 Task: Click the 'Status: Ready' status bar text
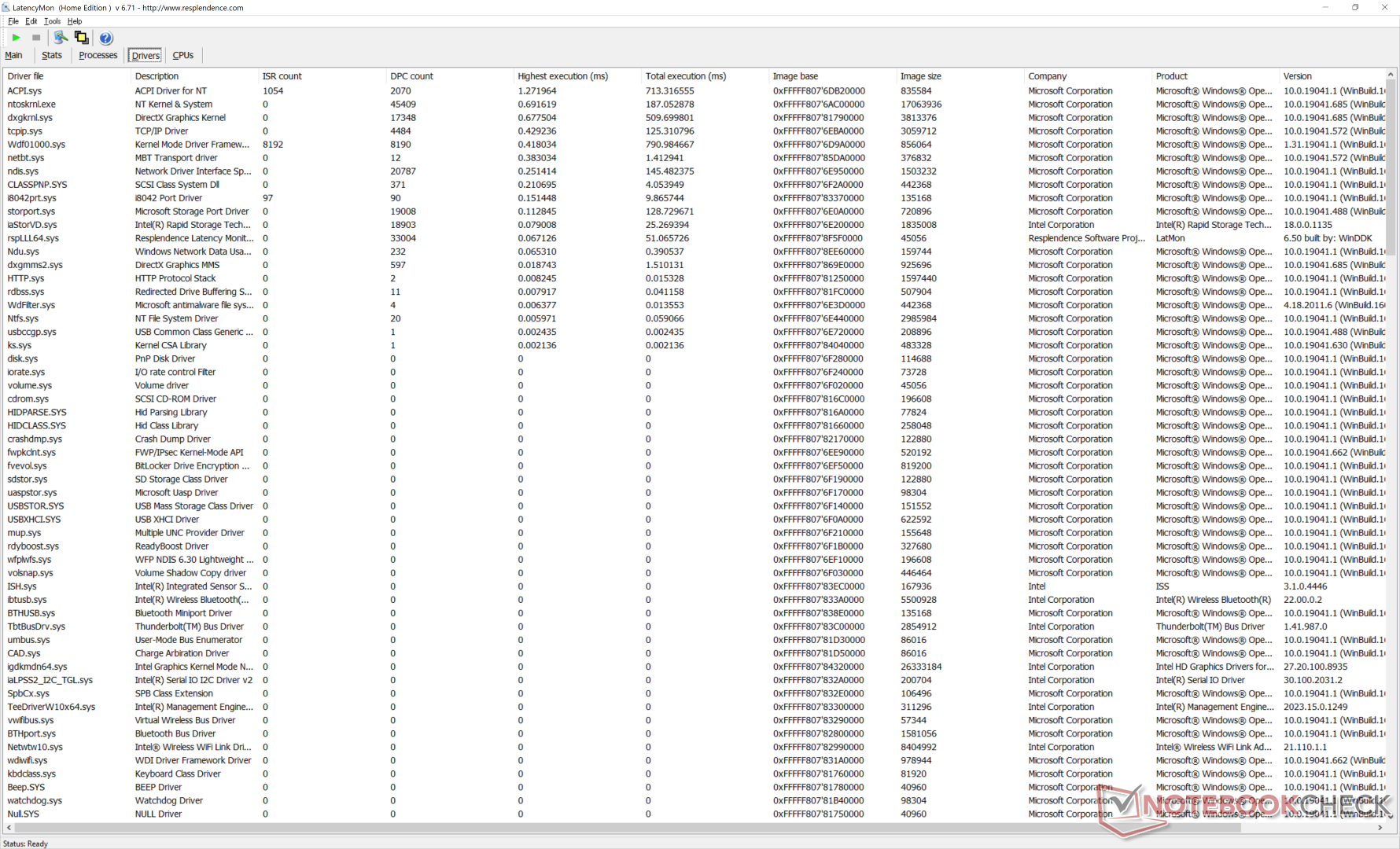(26, 843)
